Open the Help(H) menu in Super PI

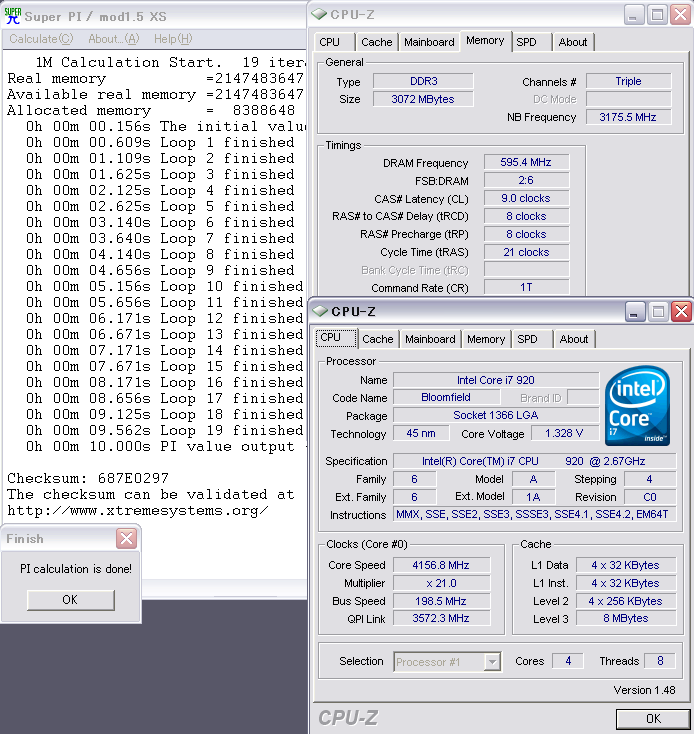(x=173, y=39)
